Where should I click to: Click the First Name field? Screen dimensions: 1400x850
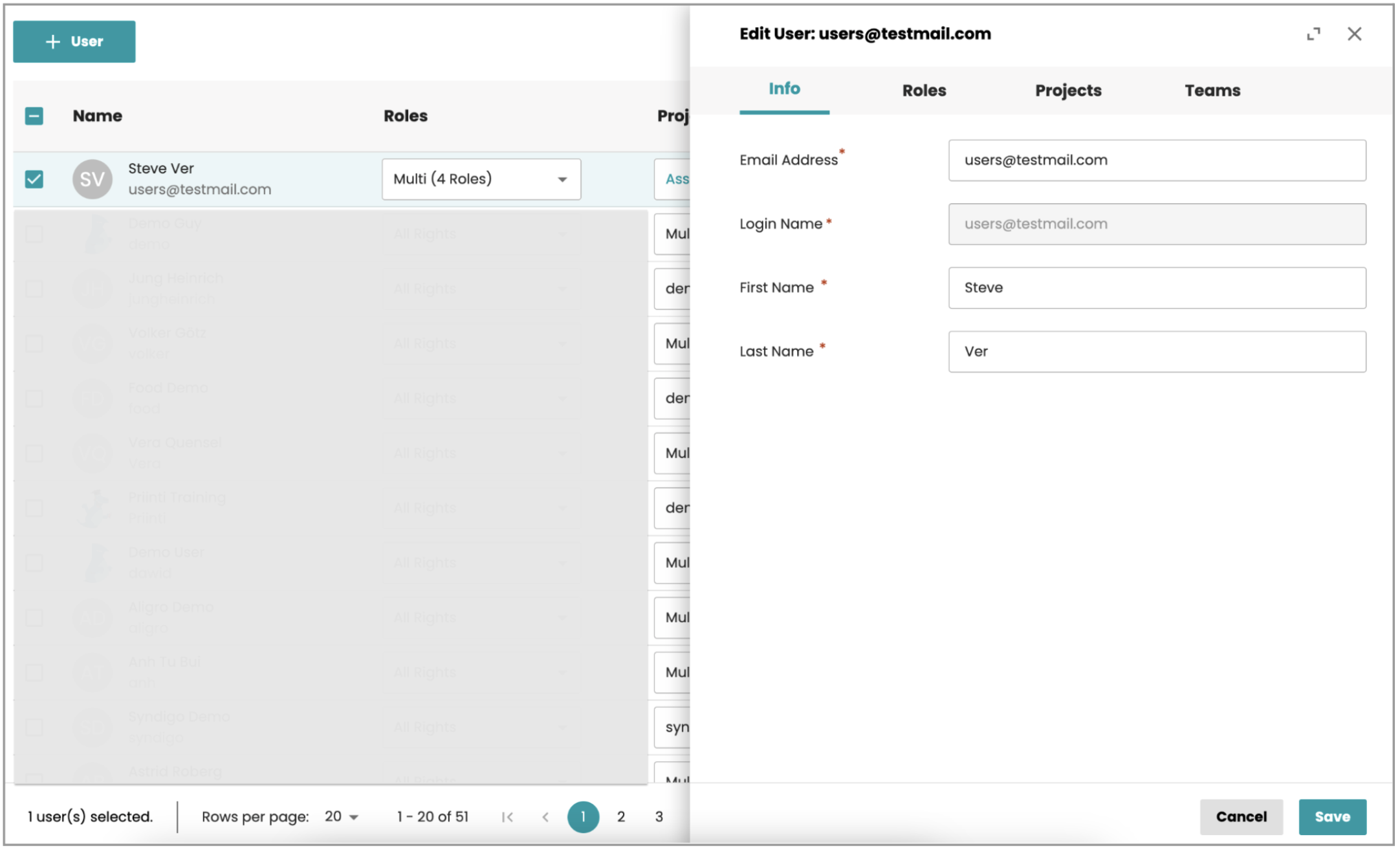(1156, 288)
